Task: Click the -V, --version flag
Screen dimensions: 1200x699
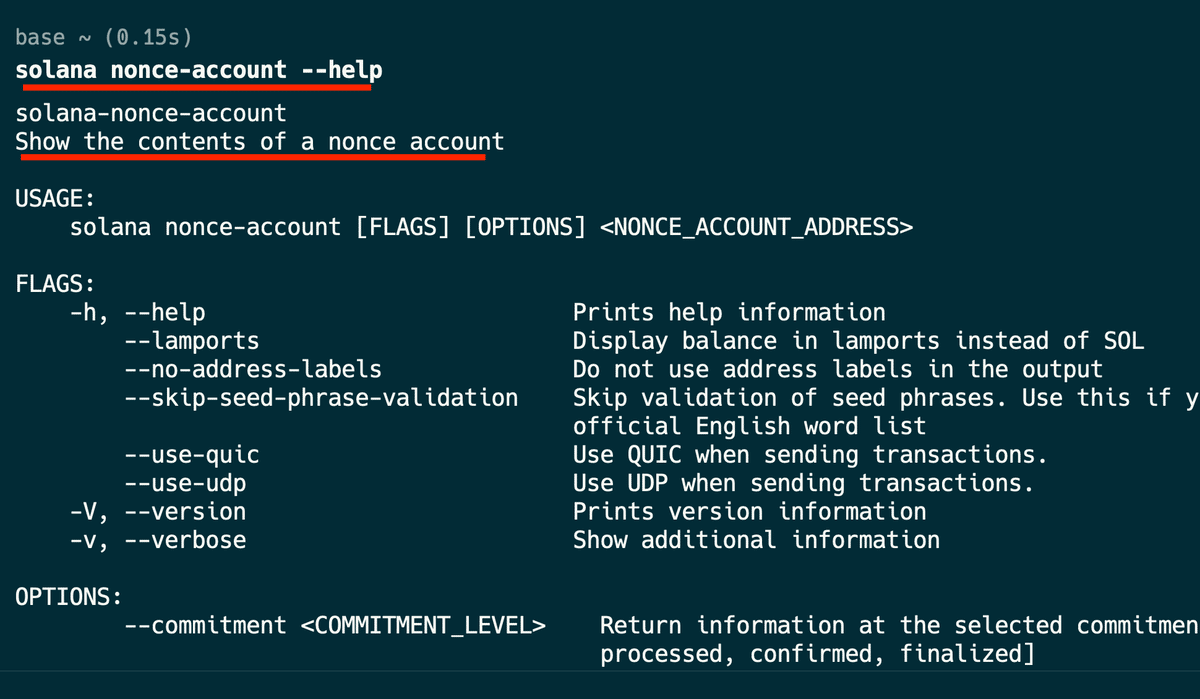Action: (158, 512)
